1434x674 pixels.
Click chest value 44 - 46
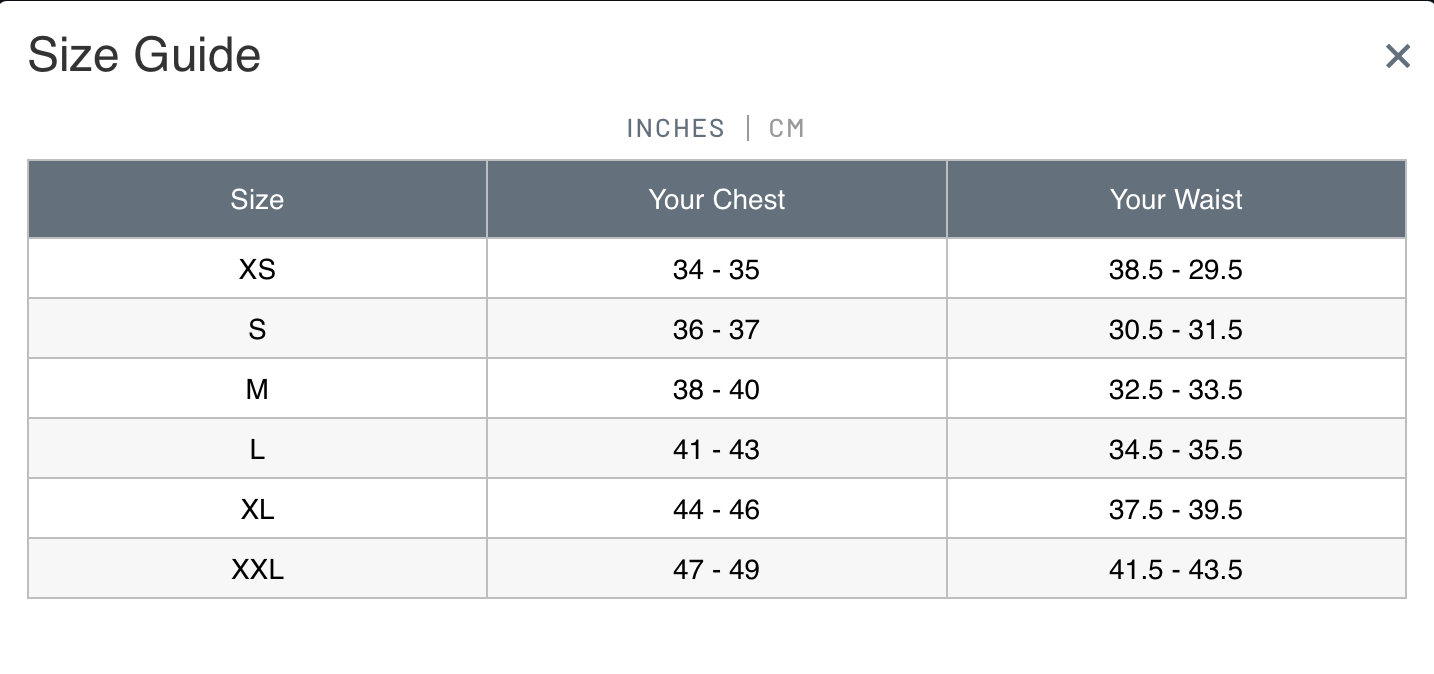[x=716, y=509]
